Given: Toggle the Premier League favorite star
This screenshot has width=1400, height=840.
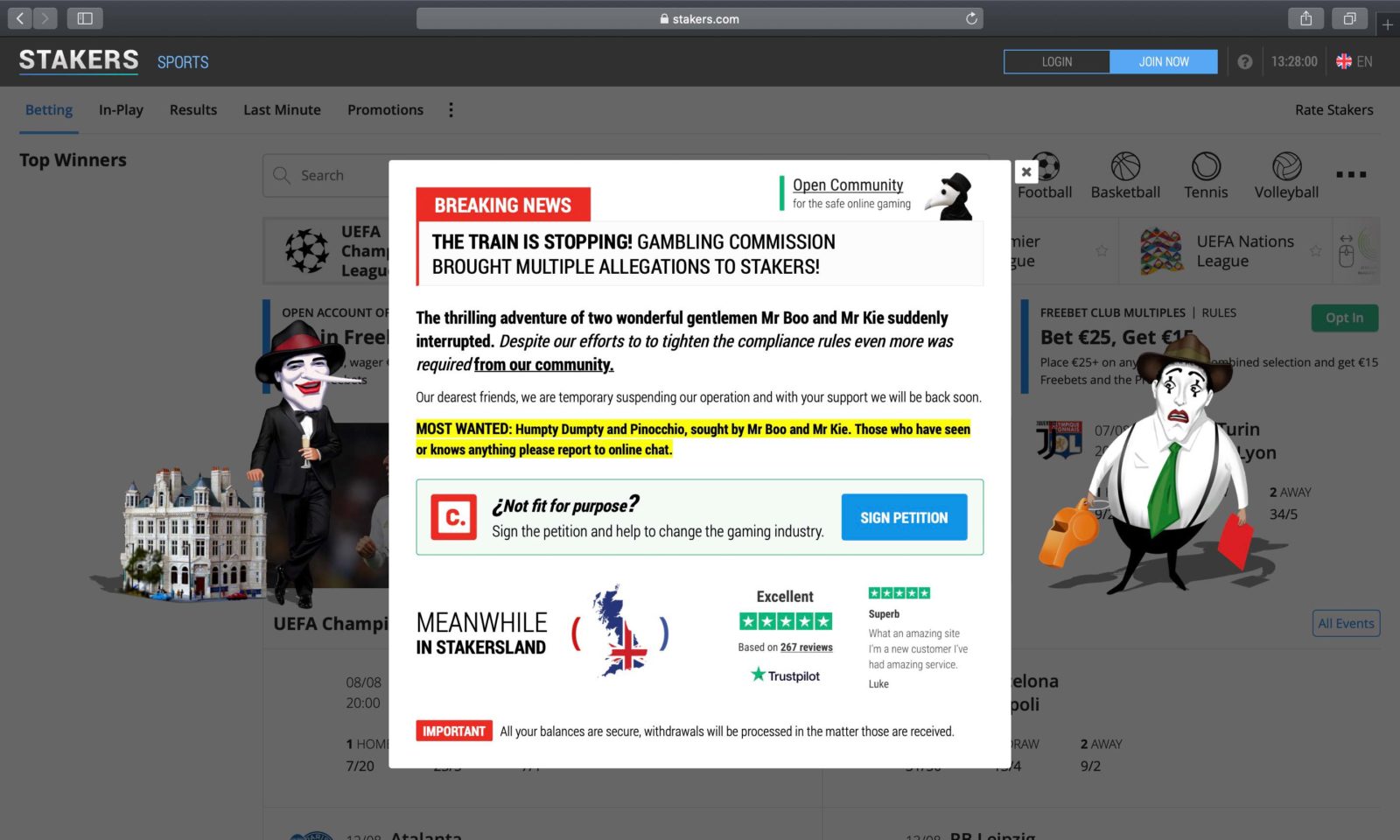Looking at the screenshot, I should coord(1100,250).
